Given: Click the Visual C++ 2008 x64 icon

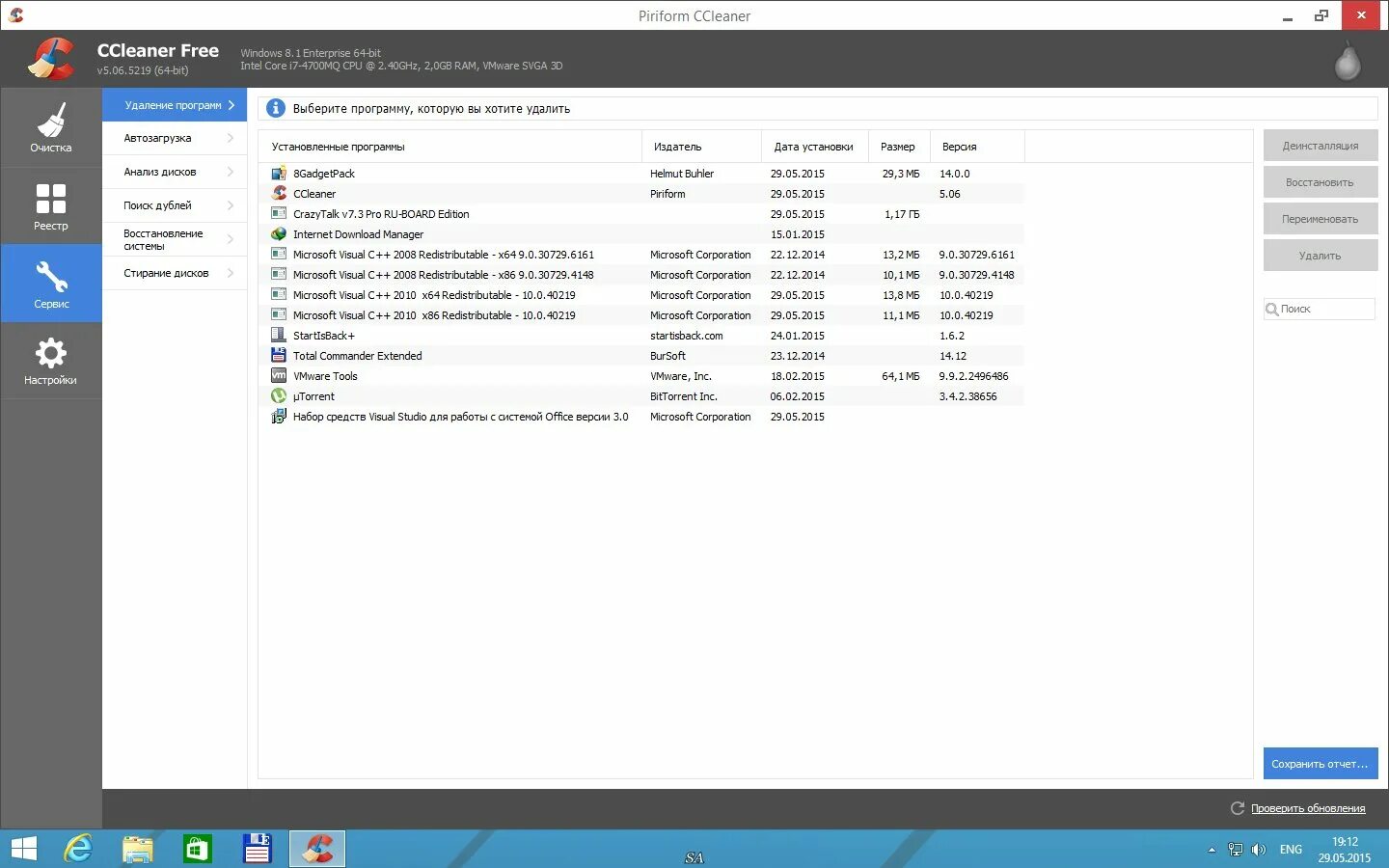Looking at the screenshot, I should coord(279,255).
